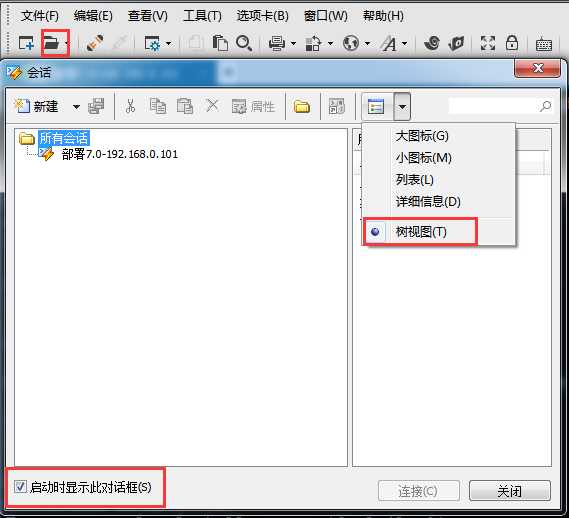Open the 编辑(E) menu
This screenshot has width=569, height=518.
click(x=93, y=16)
